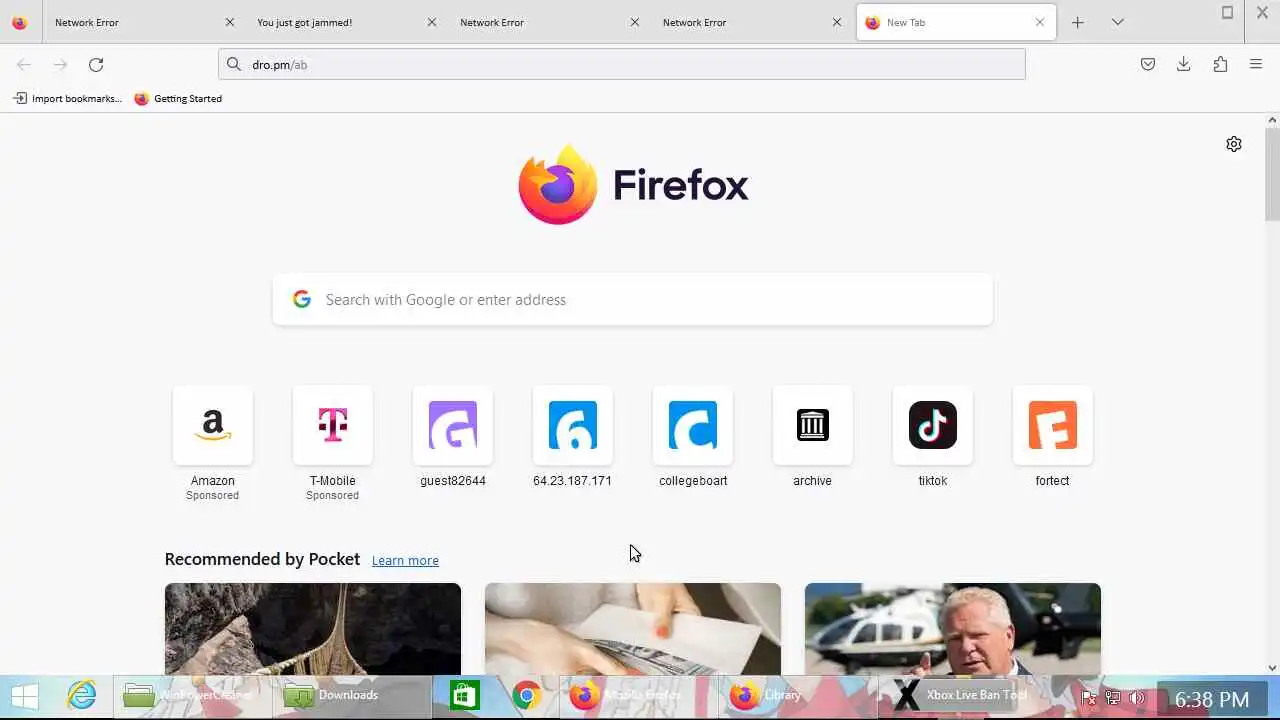The height and width of the screenshot is (720, 1280).
Task: Open the money envelope Pocket story
Action: click(633, 629)
